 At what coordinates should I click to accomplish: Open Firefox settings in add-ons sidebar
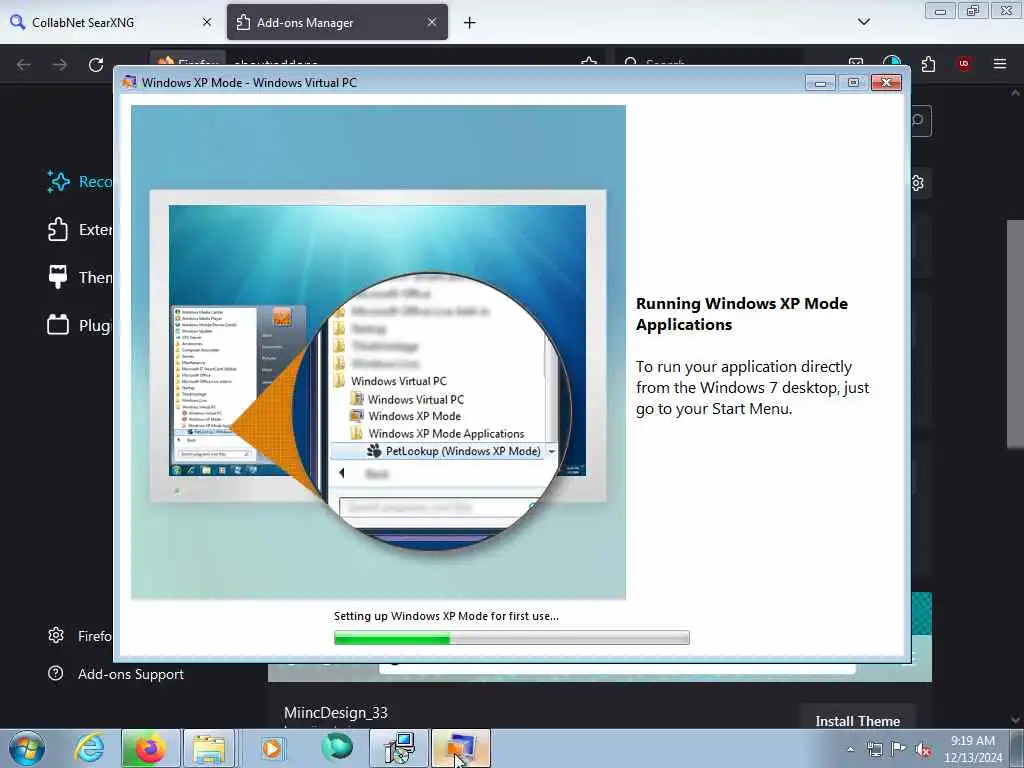pos(80,635)
